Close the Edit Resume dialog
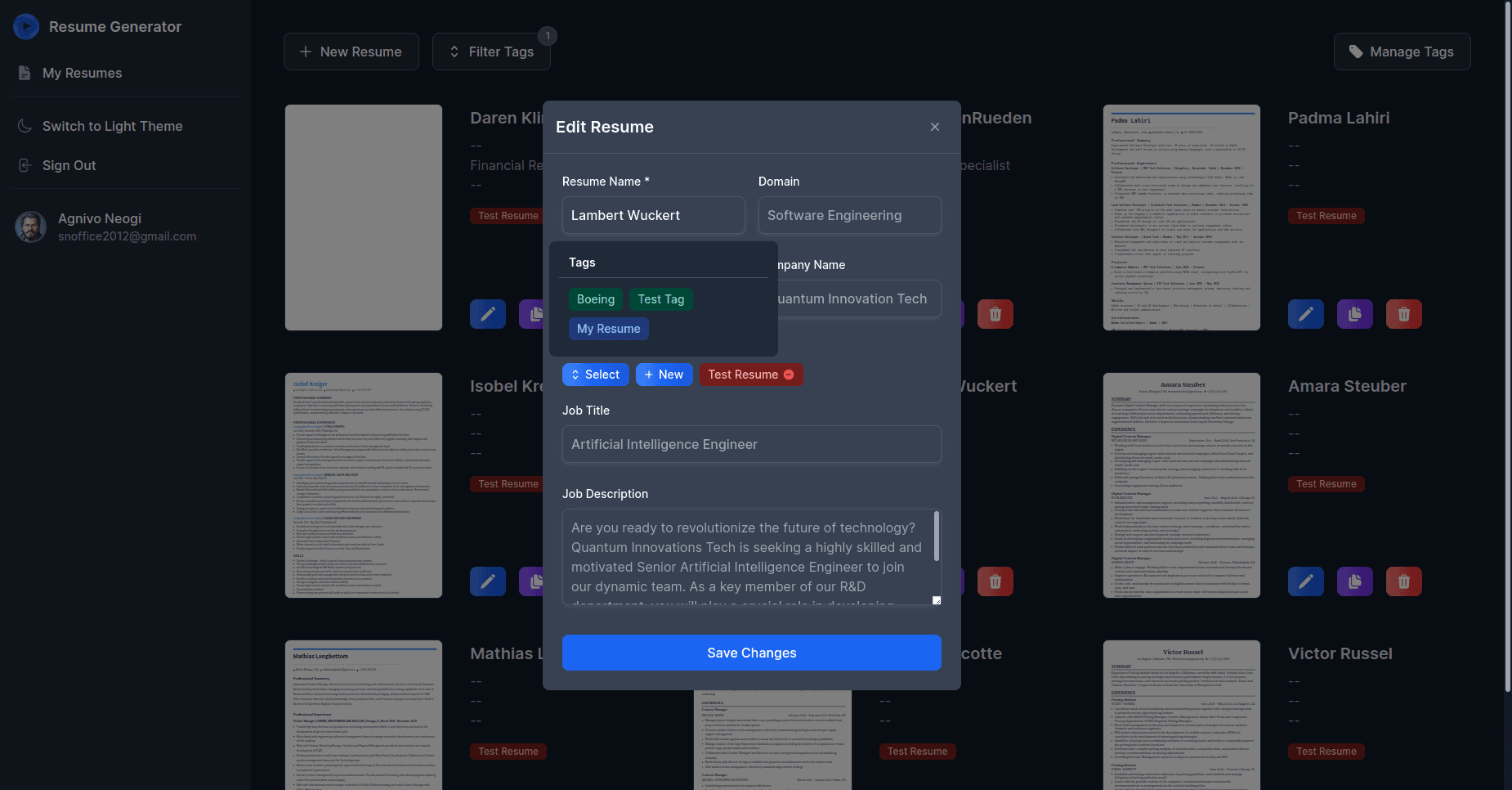1512x790 pixels. 935,127
